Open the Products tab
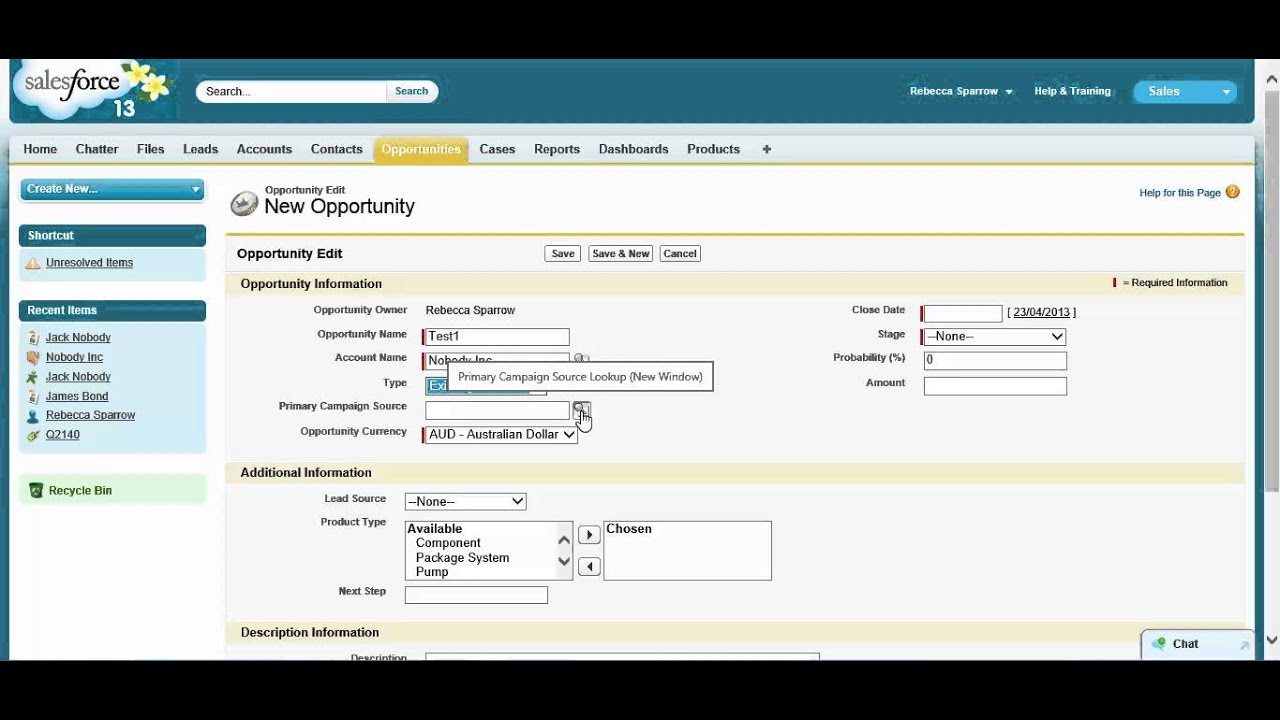Viewport: 1280px width, 720px height. [713, 149]
